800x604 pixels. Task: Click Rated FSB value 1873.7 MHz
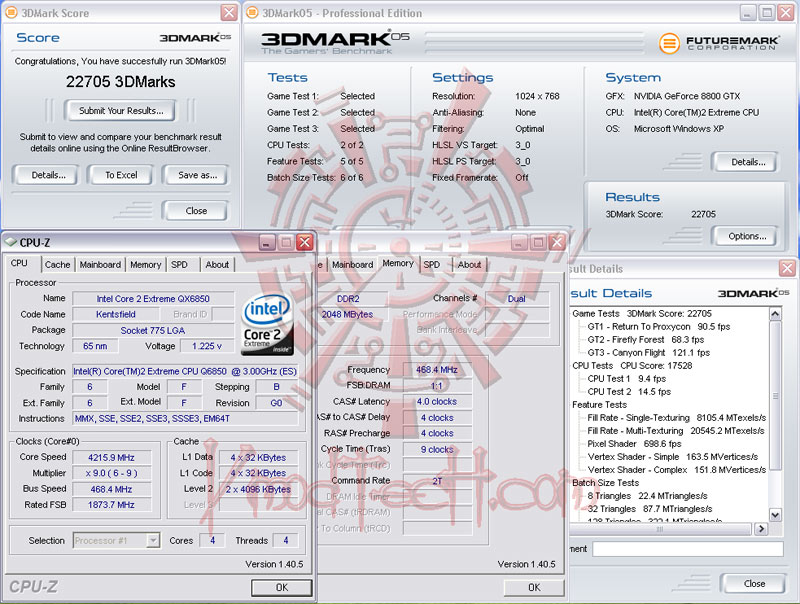point(111,505)
